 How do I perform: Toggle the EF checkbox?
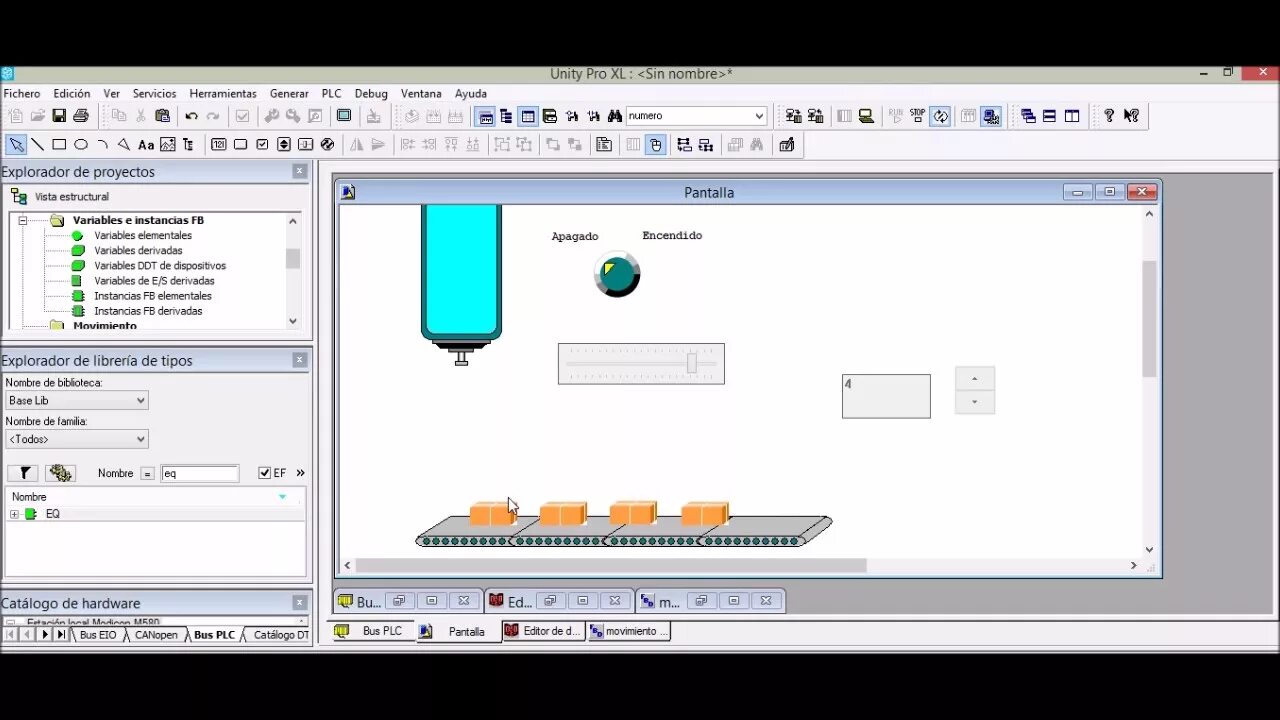pyautogui.click(x=265, y=473)
